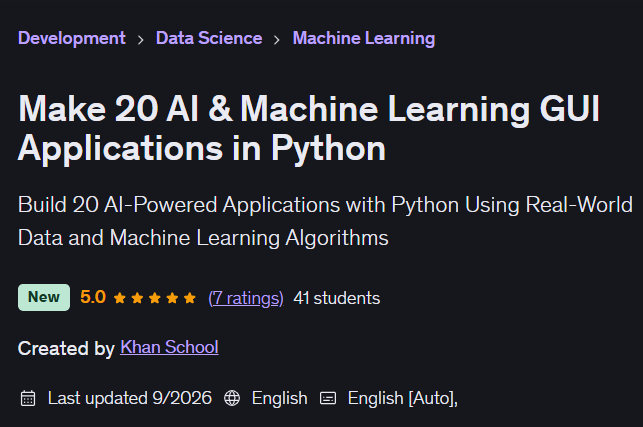Click the English [Auto] captions text
Viewport: 643px width, 427px height.
(x=403, y=399)
